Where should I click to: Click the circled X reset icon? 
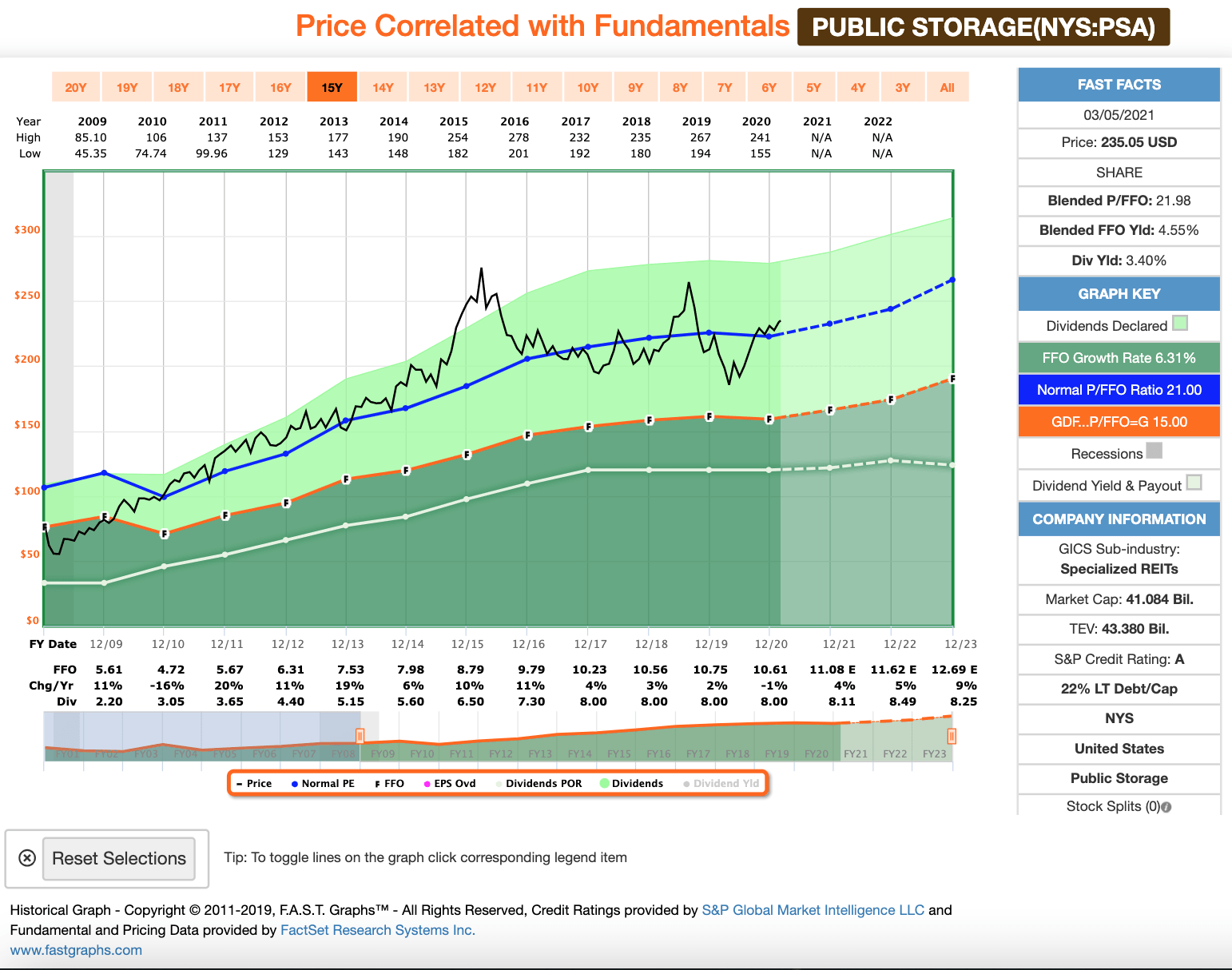(x=27, y=858)
